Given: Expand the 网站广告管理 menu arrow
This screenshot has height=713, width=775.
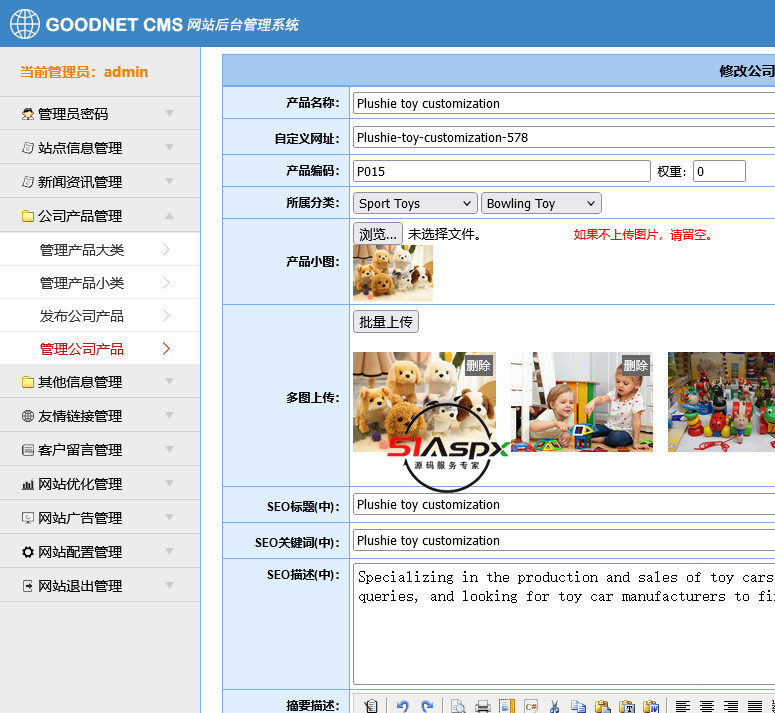Looking at the screenshot, I should click(170, 517).
